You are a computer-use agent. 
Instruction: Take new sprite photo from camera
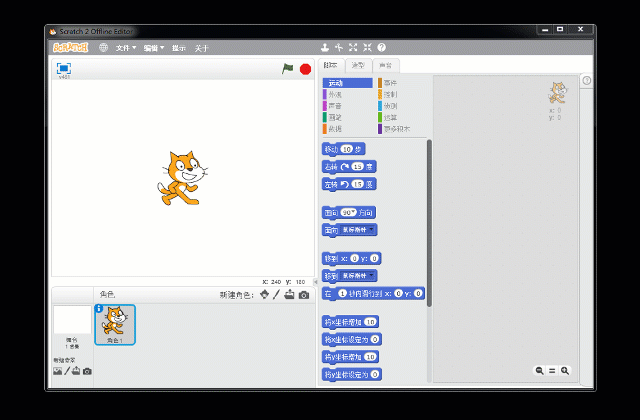tap(304, 295)
